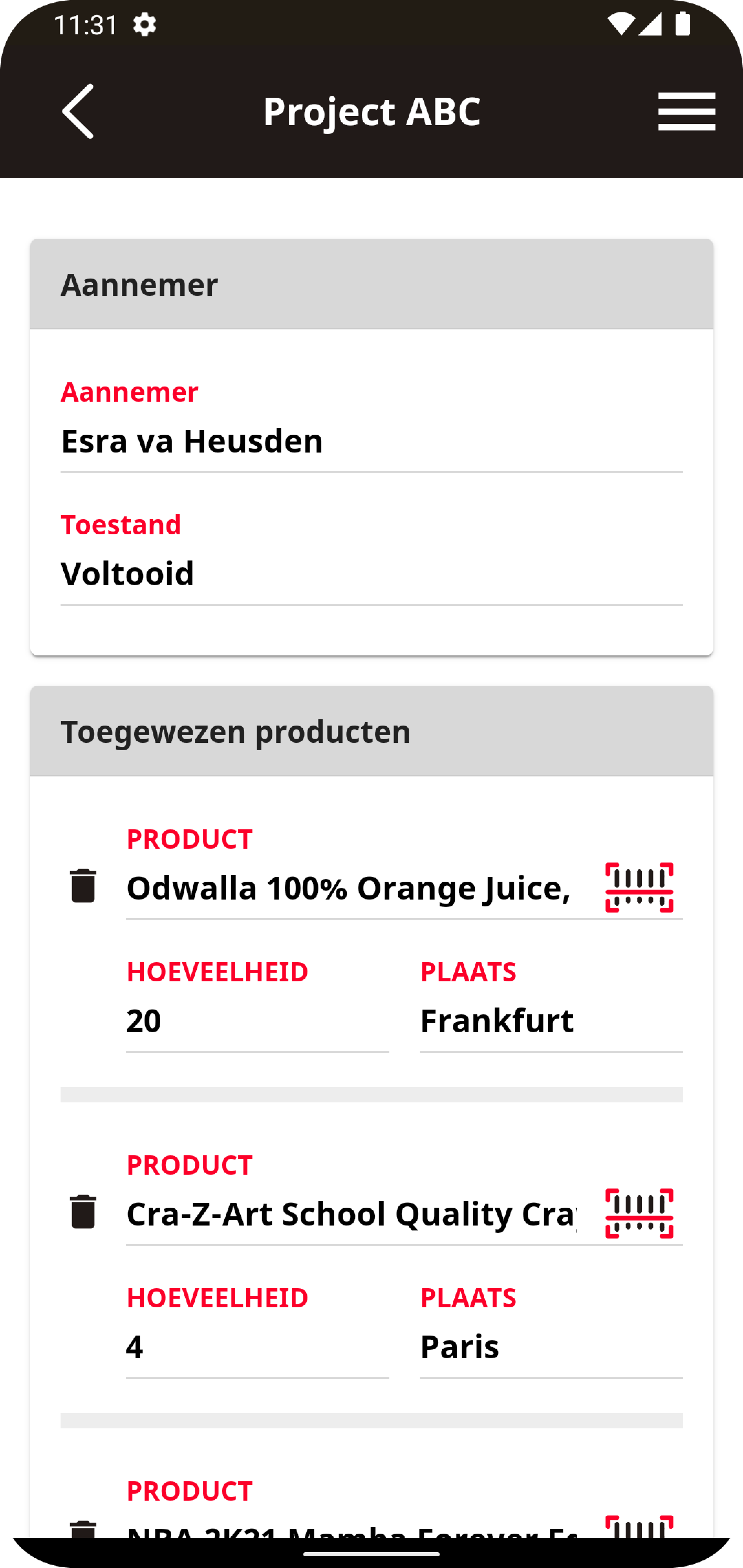
Task: Tap the Project ABC title
Action: coord(371,111)
